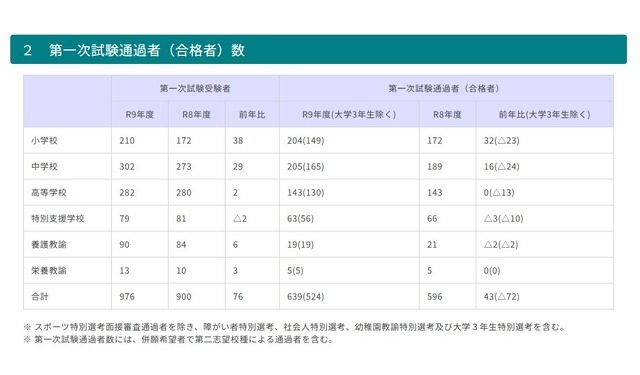Click the value '189' in 中学校 row

pyautogui.click(x=435, y=166)
